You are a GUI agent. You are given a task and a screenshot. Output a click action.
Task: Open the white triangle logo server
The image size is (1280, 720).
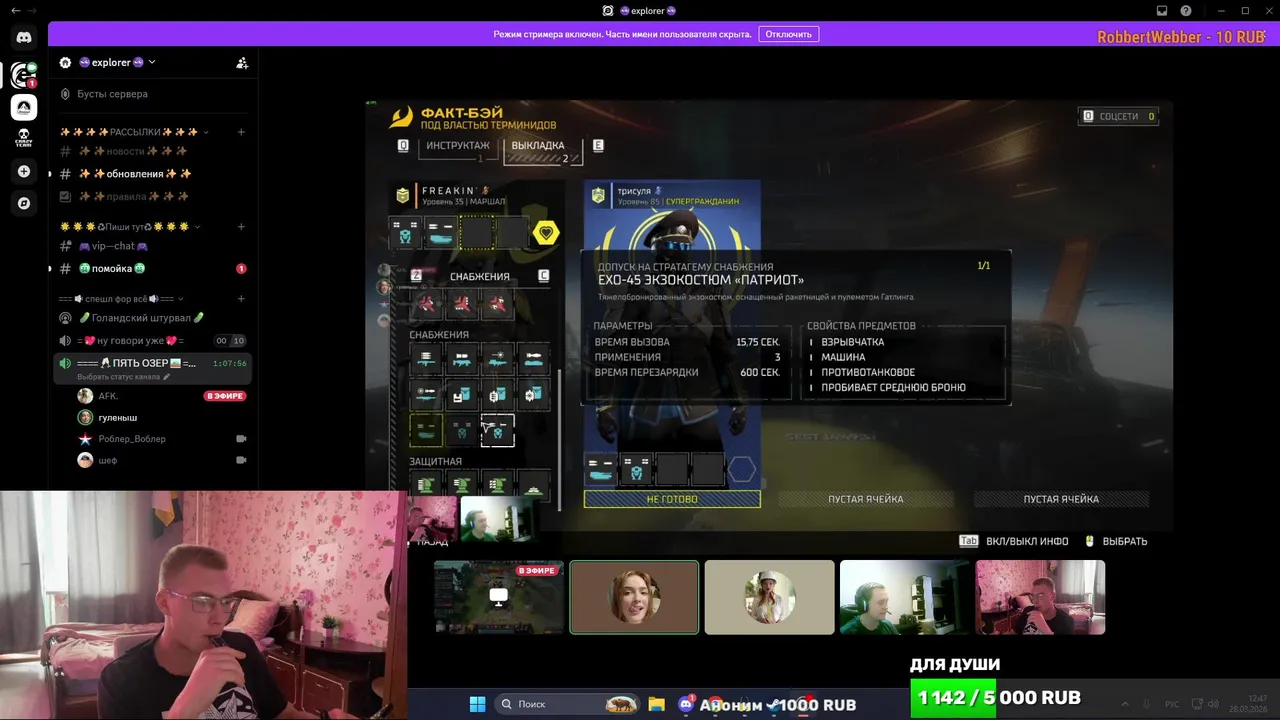(24, 106)
